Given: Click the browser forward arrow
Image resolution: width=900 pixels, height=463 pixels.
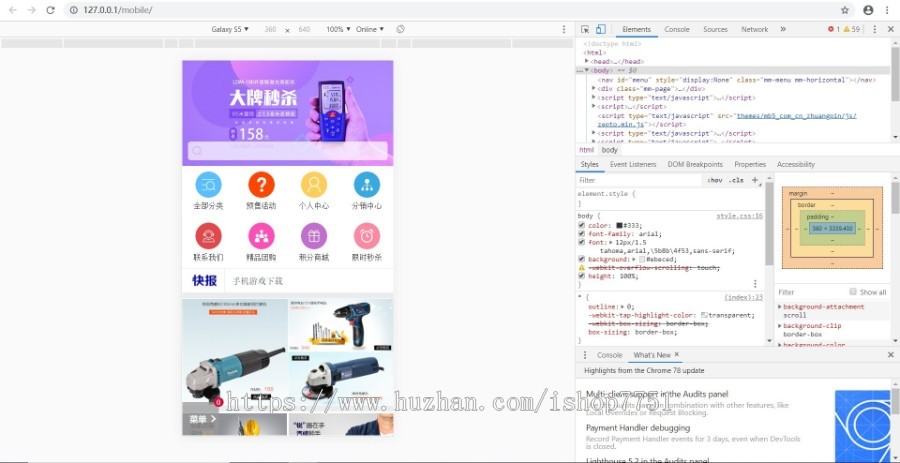Looking at the screenshot, I should coord(32,10).
